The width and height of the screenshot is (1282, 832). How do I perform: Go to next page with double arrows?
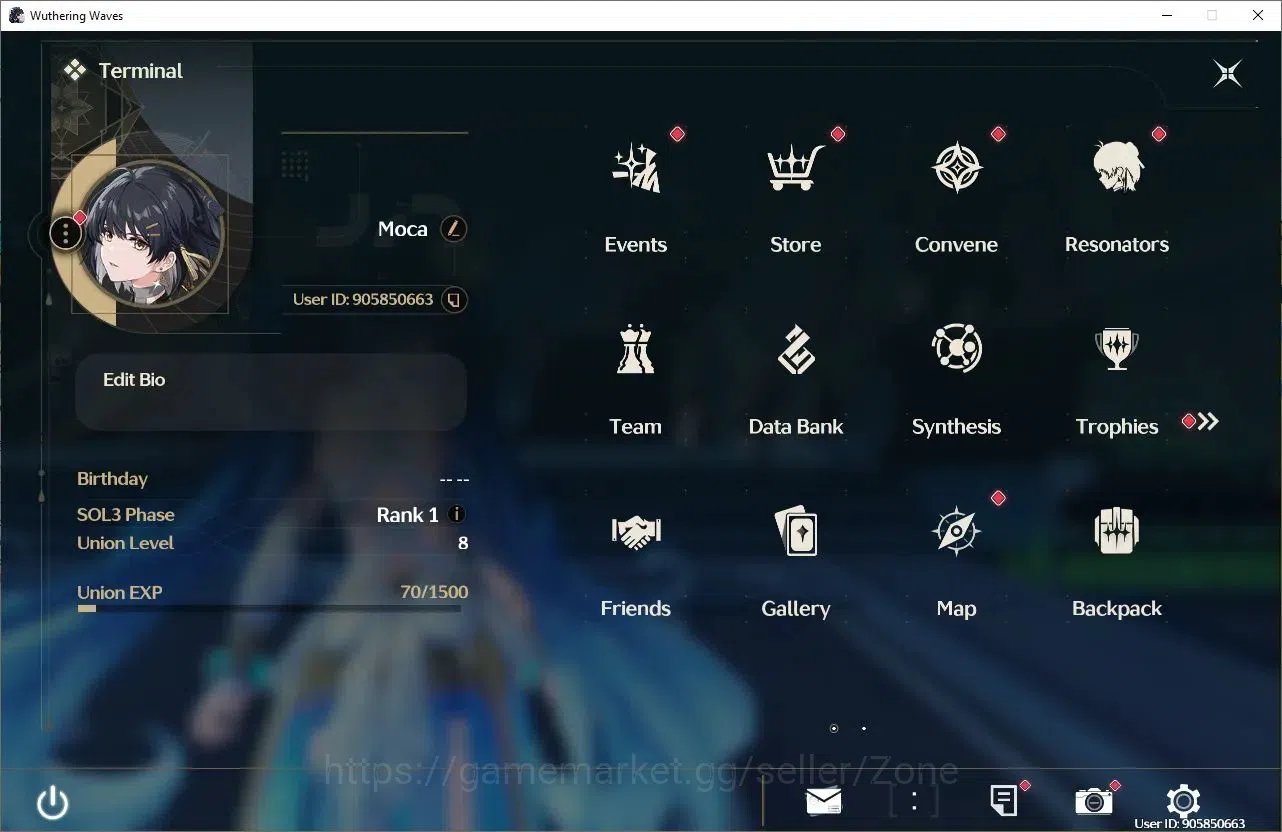click(x=1209, y=421)
